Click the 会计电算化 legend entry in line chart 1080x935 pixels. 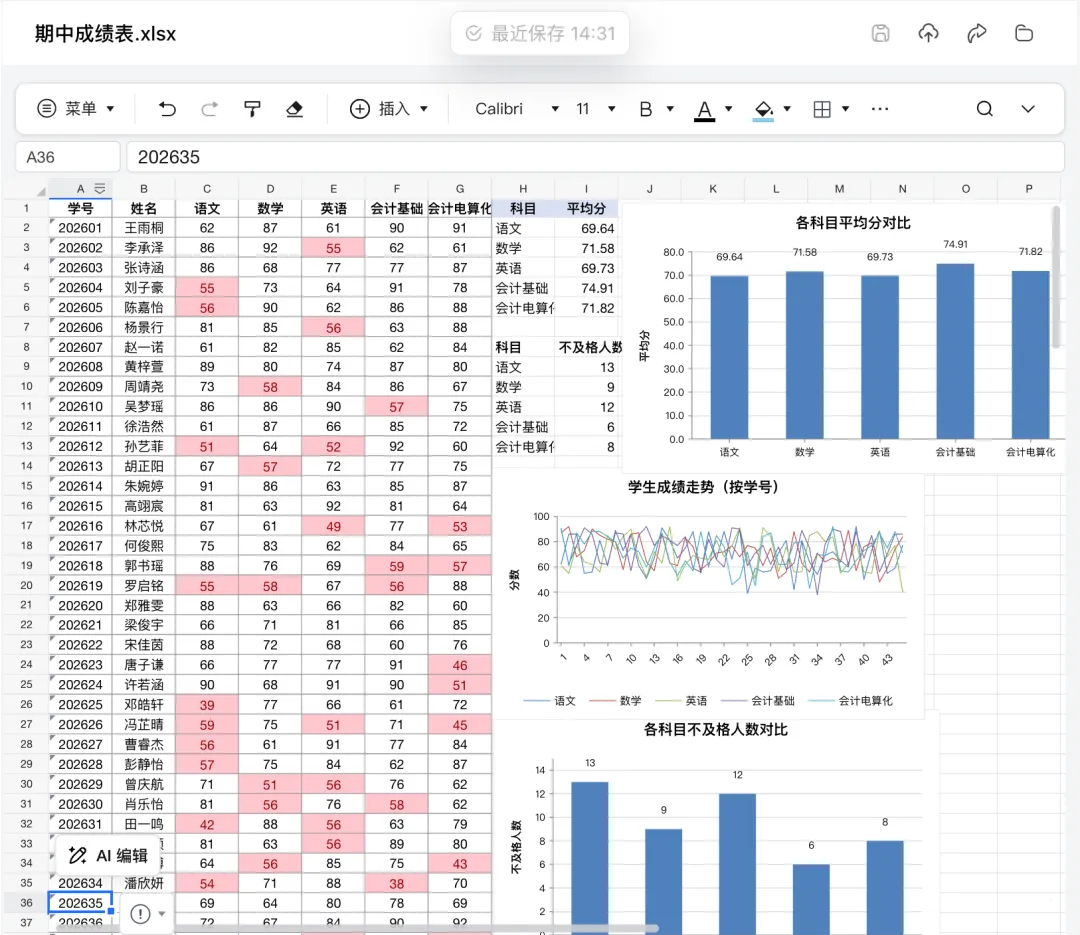pyautogui.click(x=851, y=701)
